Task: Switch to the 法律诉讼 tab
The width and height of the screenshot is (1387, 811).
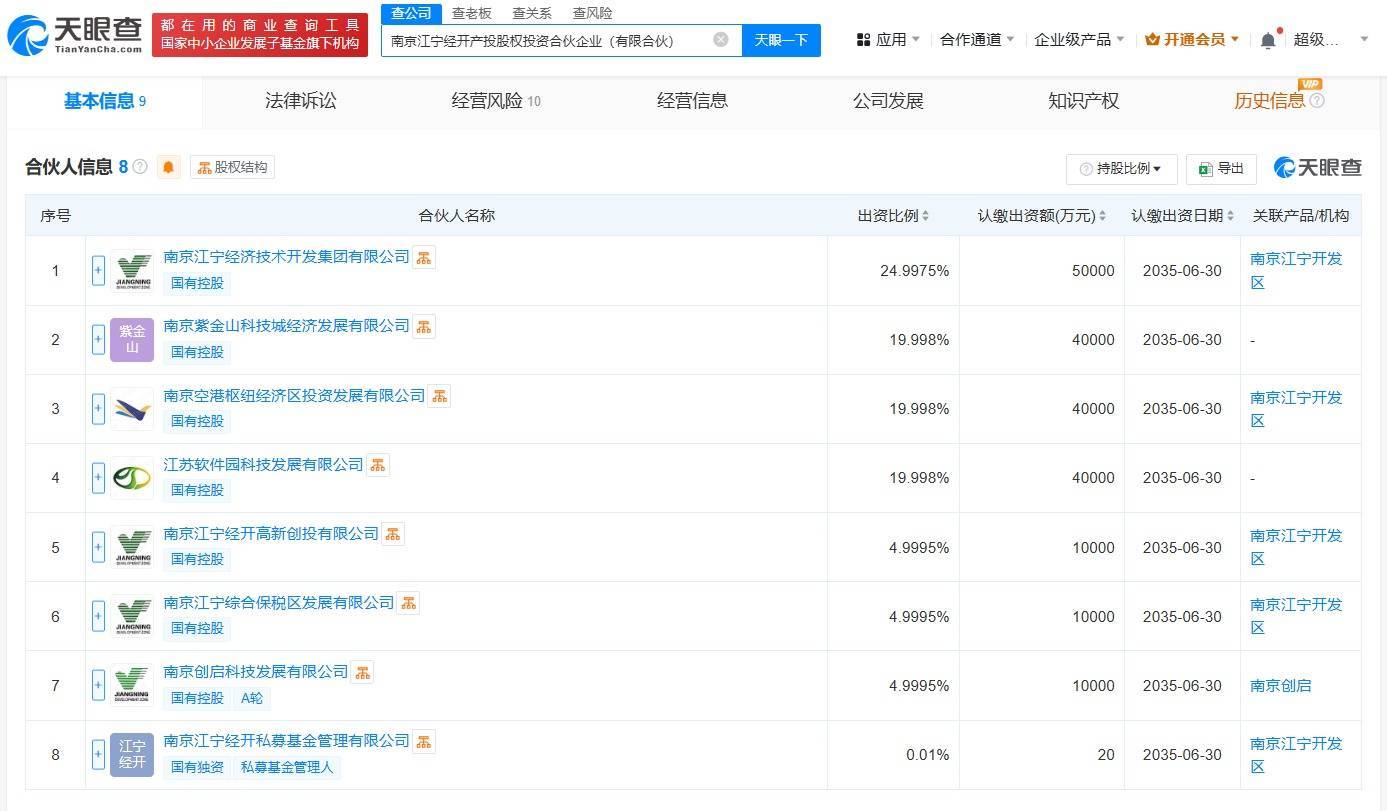Action: (301, 101)
